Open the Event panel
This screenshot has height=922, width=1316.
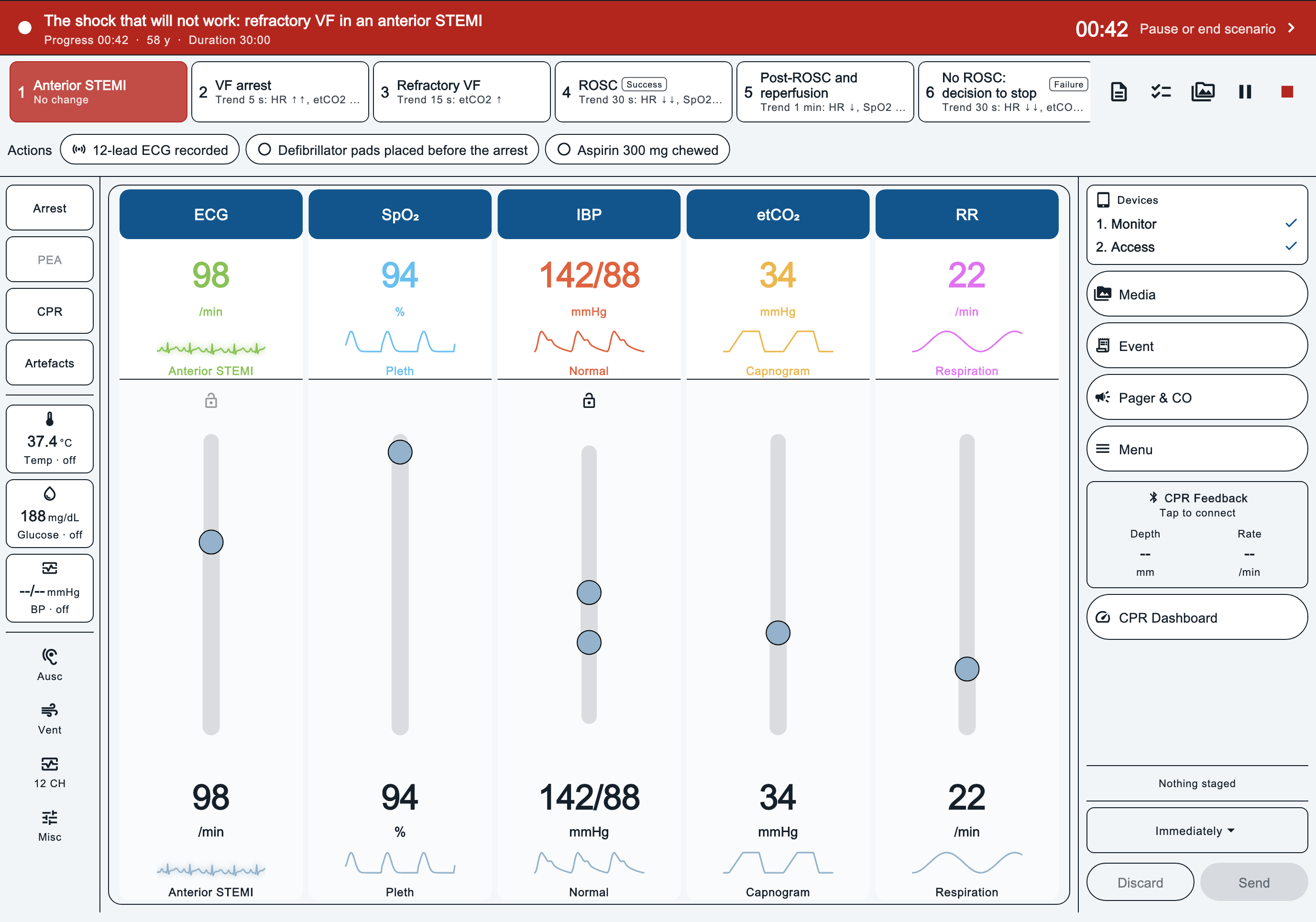(x=1197, y=346)
